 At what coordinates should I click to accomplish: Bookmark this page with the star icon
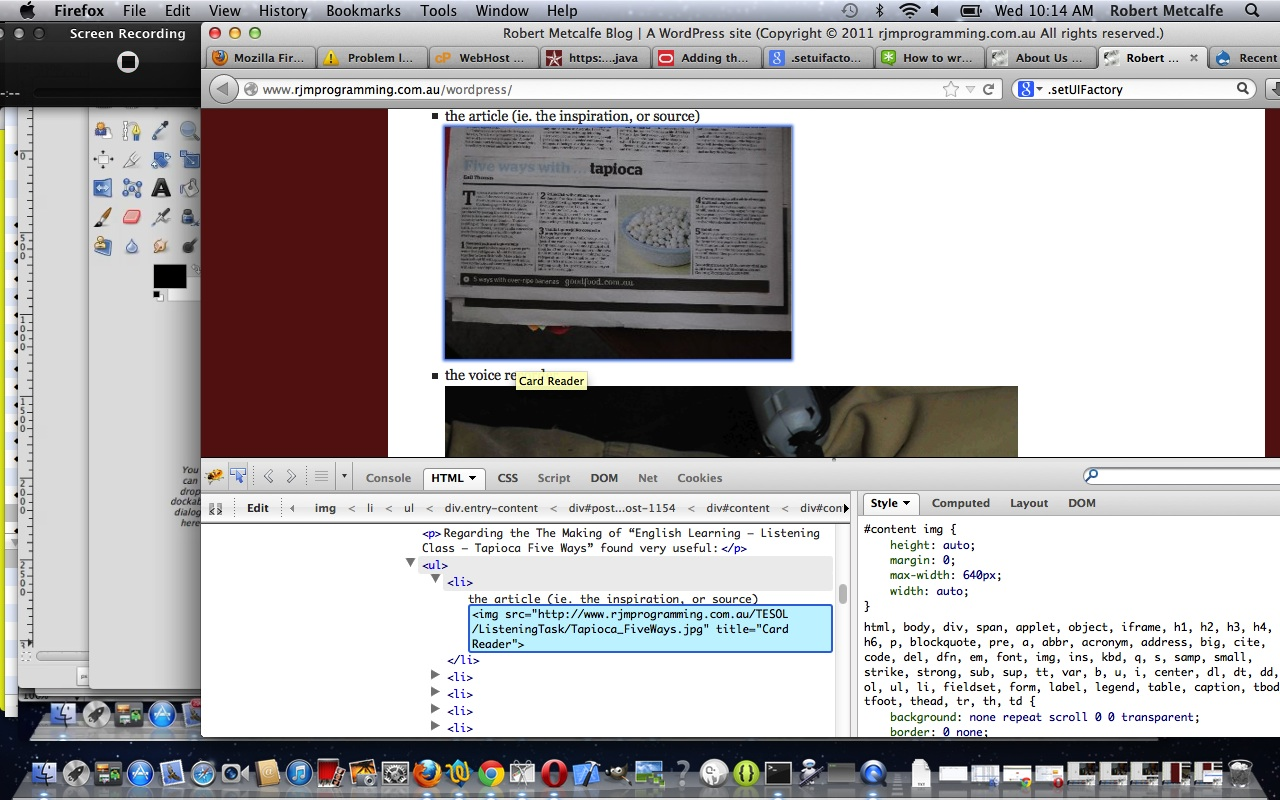[x=950, y=89]
